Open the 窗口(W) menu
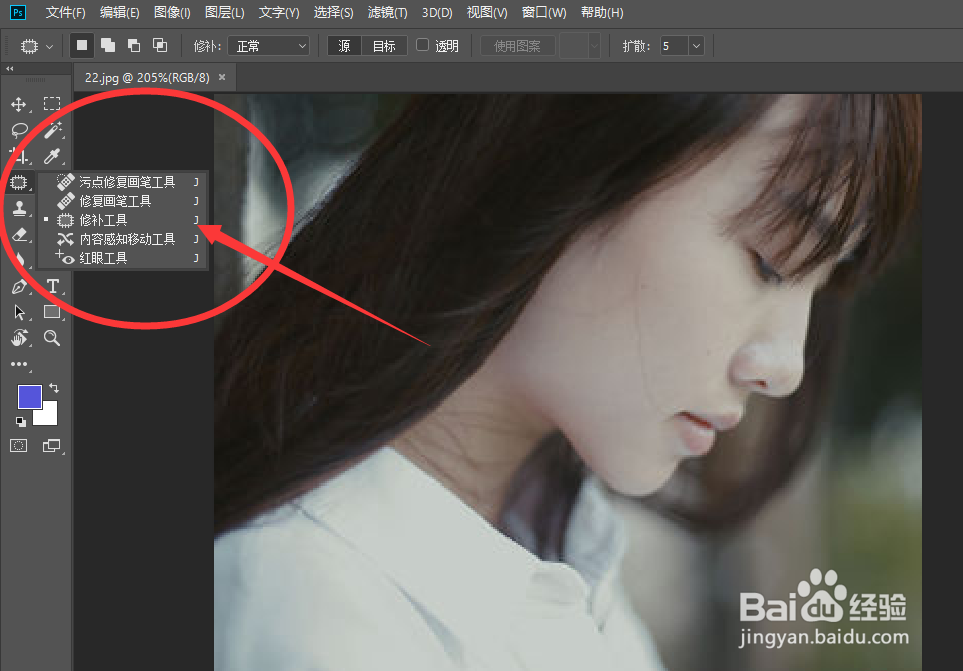Viewport: 963px width, 671px height. (x=544, y=12)
